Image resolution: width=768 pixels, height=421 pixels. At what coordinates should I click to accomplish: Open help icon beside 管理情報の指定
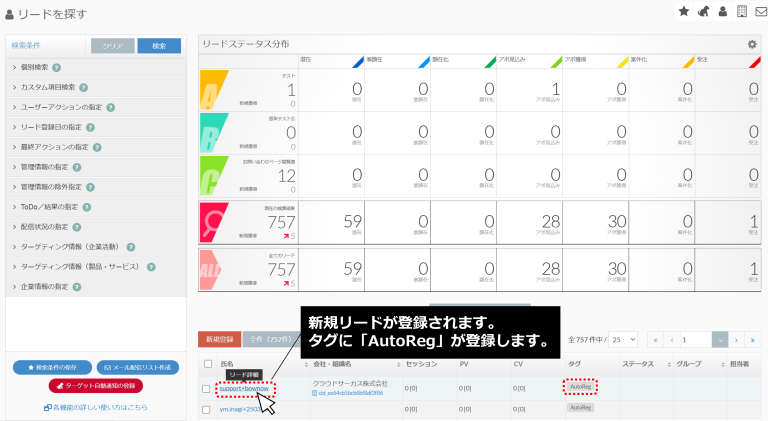point(77,167)
